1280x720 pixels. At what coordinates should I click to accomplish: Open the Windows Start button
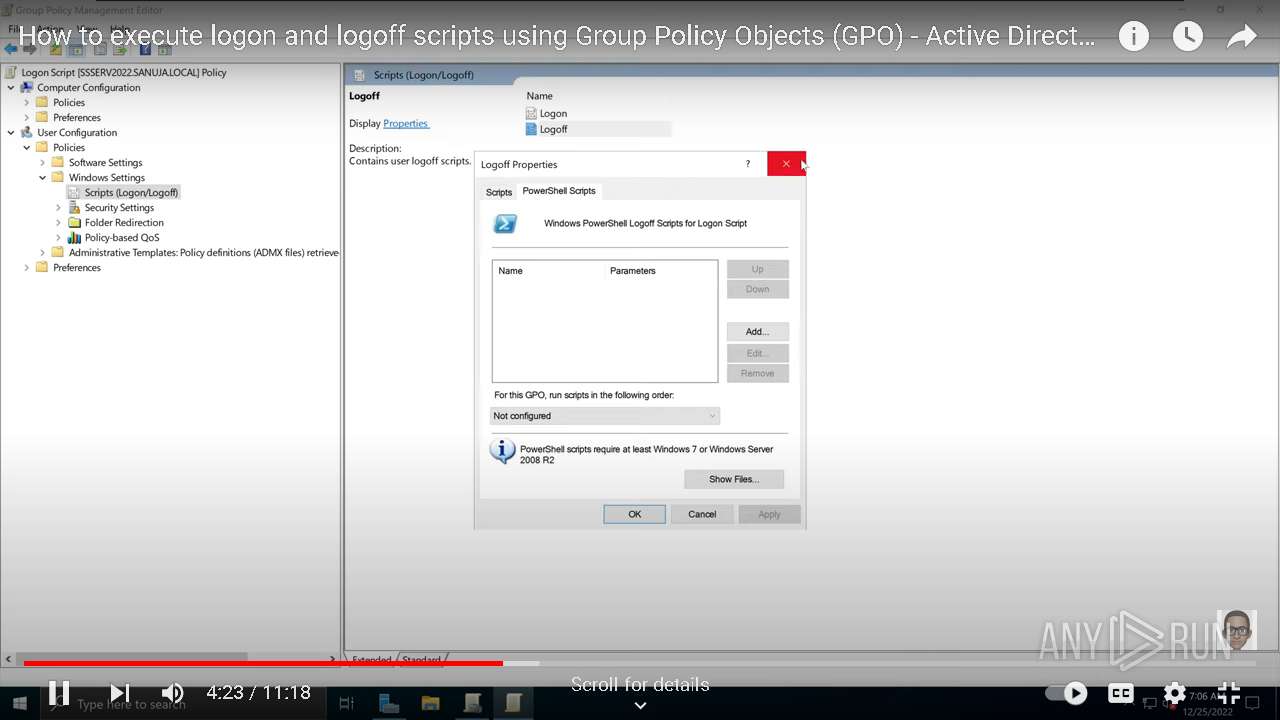(19, 704)
